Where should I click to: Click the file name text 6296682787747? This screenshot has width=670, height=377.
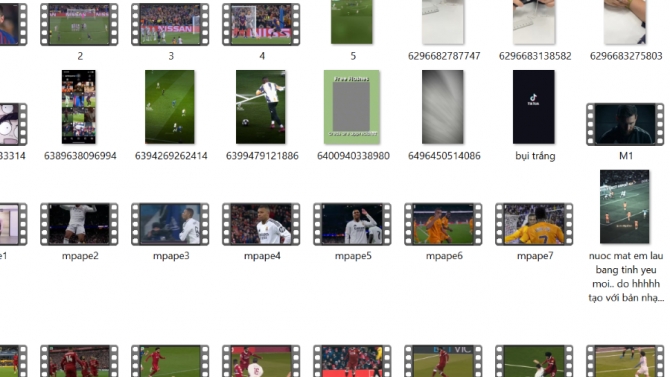click(444, 56)
